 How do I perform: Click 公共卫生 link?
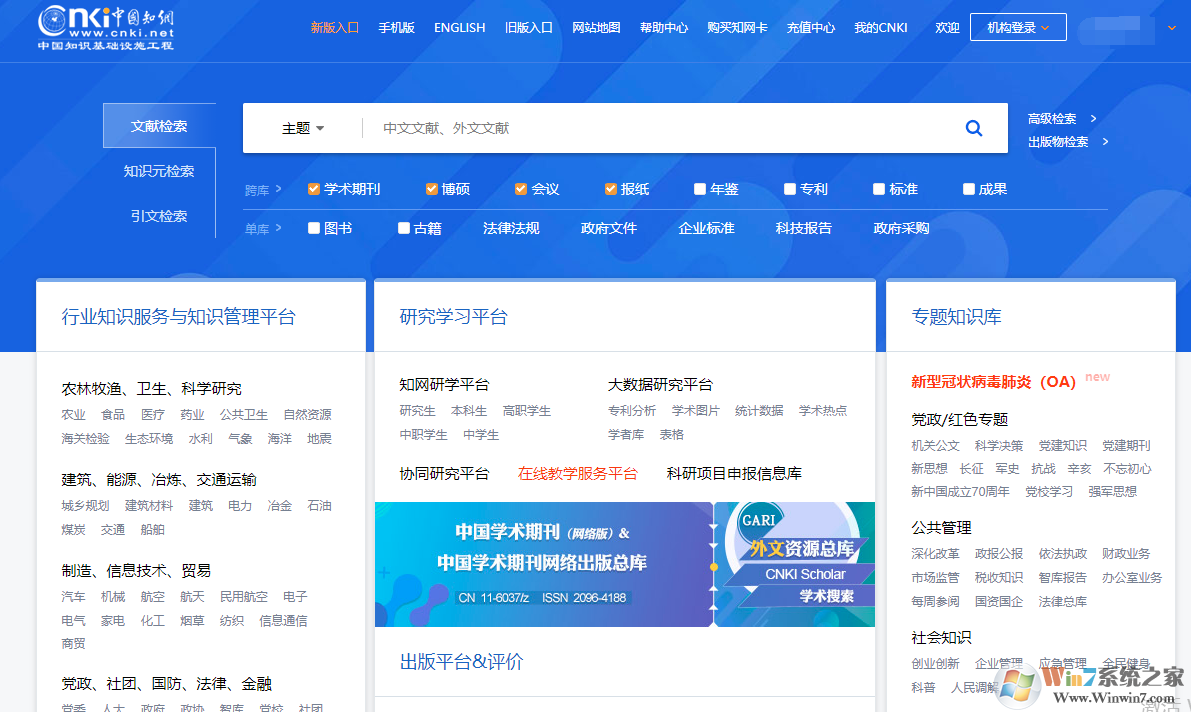[244, 414]
